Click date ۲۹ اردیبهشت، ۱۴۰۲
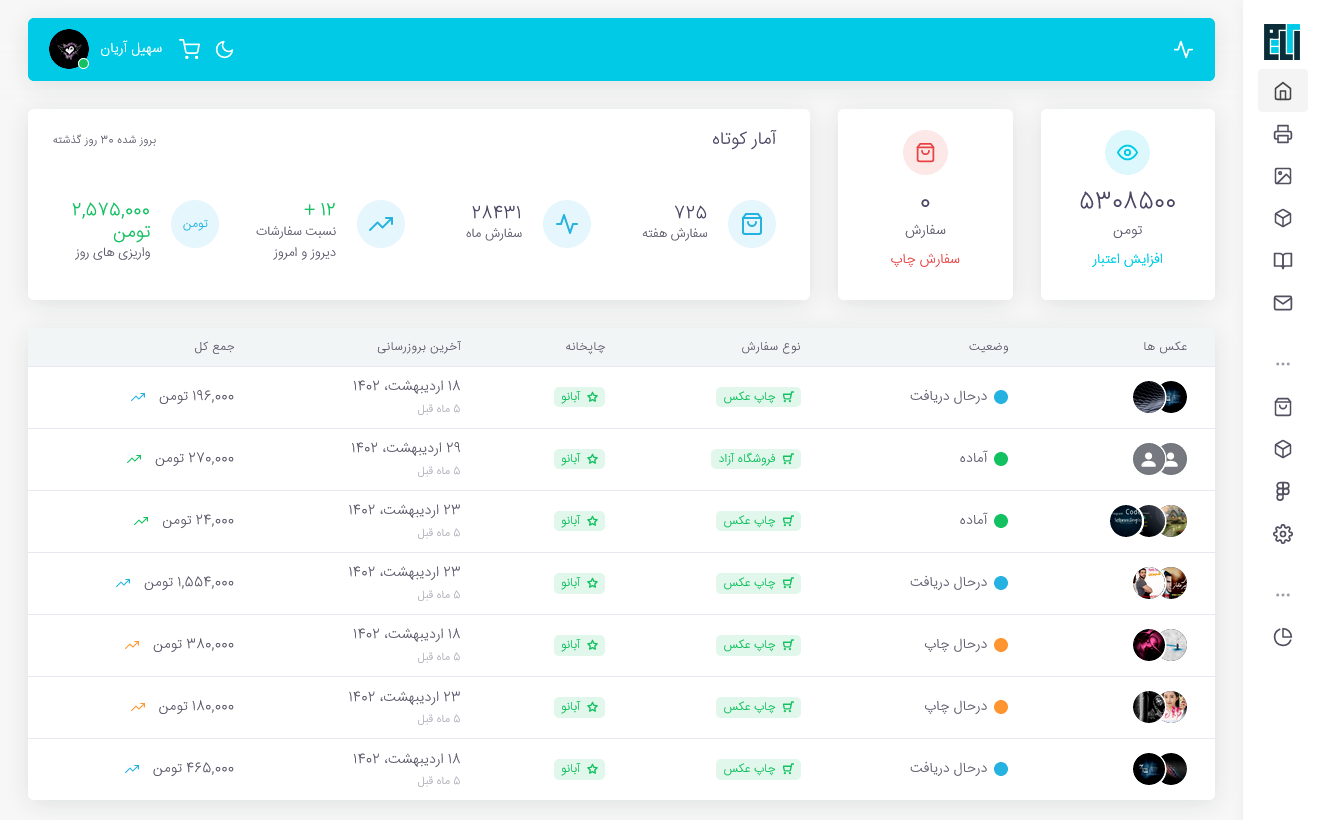 (405, 448)
